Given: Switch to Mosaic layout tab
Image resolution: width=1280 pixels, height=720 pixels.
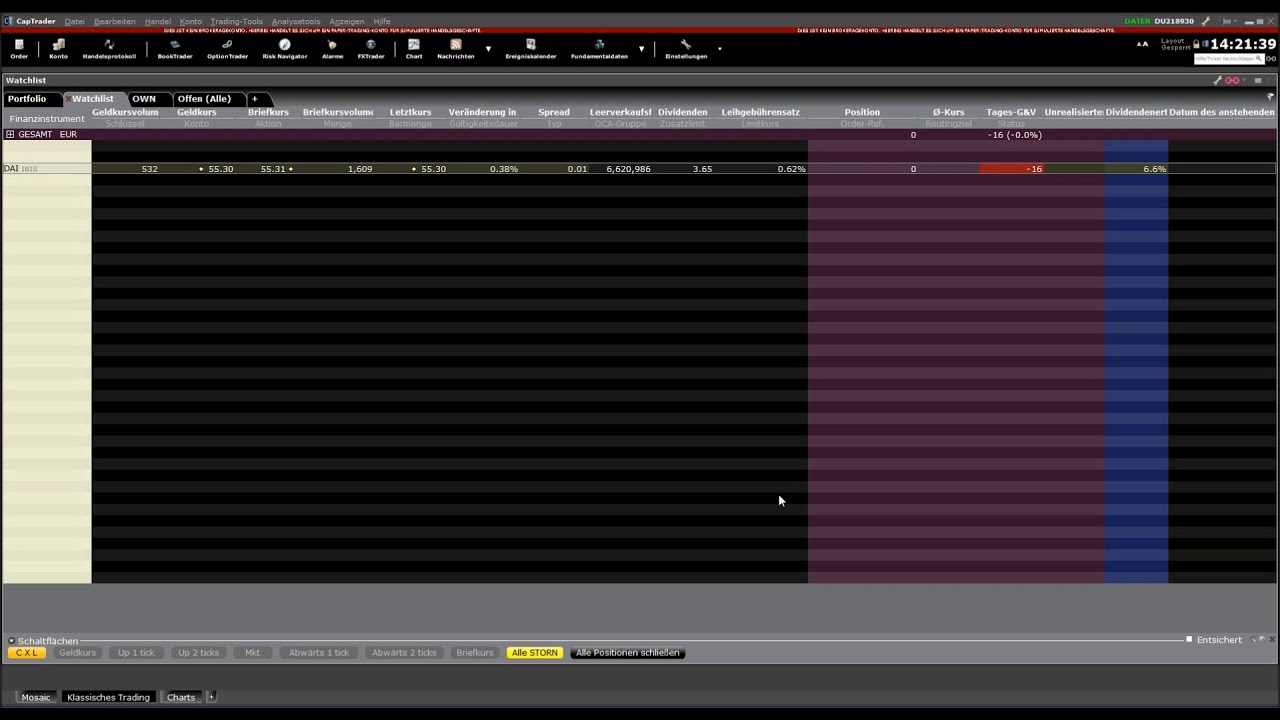Looking at the screenshot, I should (x=36, y=697).
